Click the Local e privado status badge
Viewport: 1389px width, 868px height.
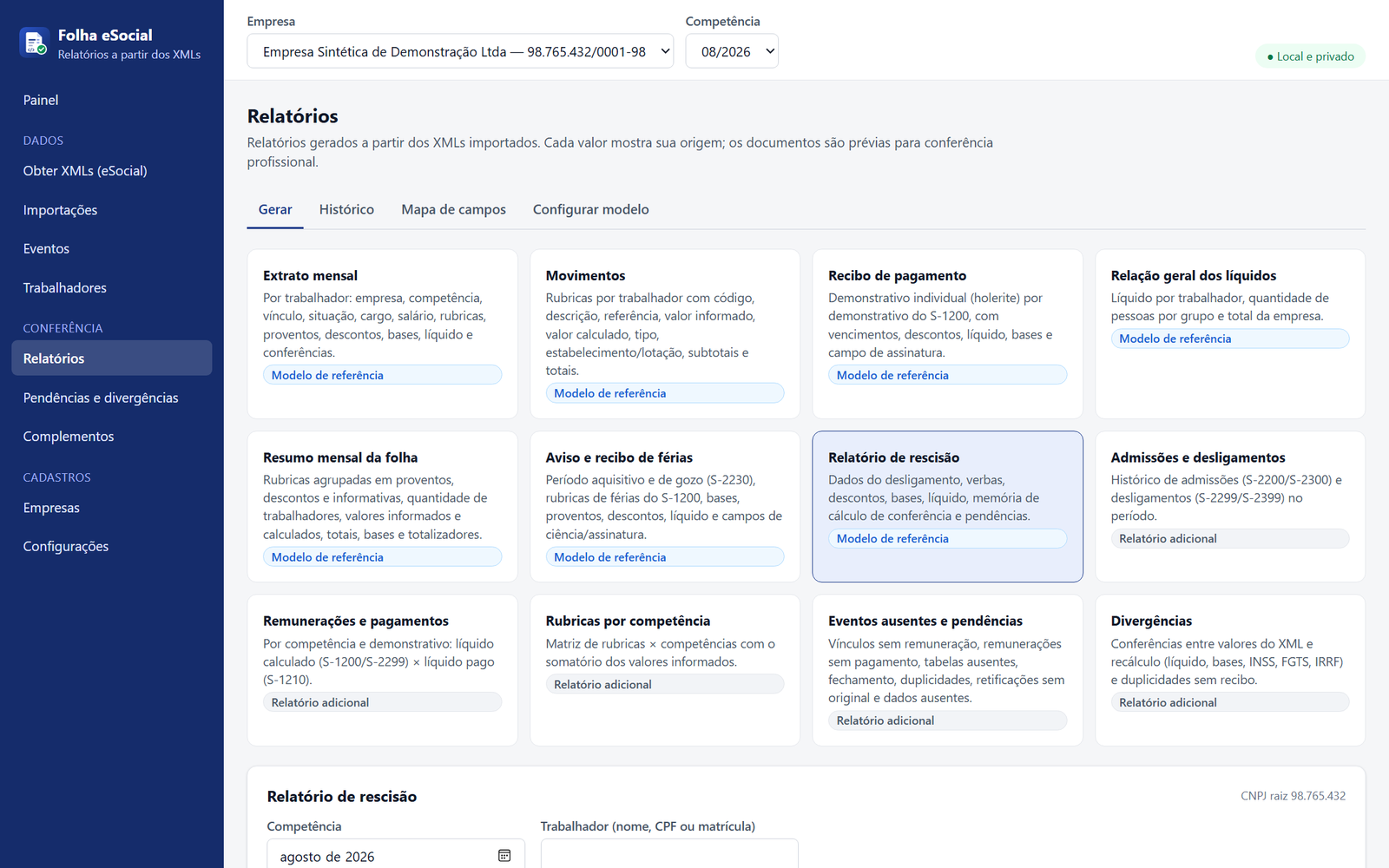1310,56
